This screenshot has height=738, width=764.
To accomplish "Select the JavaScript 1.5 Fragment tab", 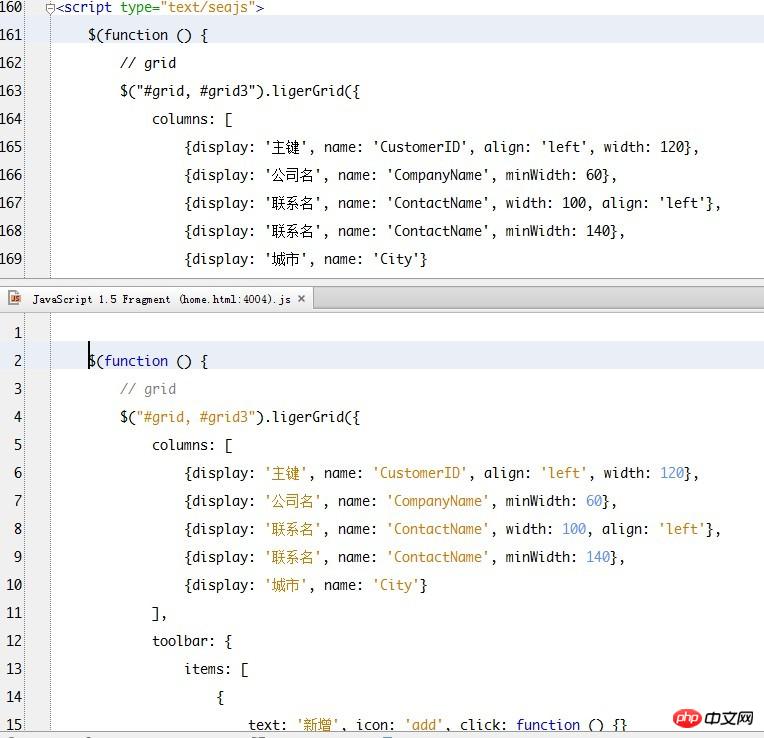I will click(x=157, y=299).
